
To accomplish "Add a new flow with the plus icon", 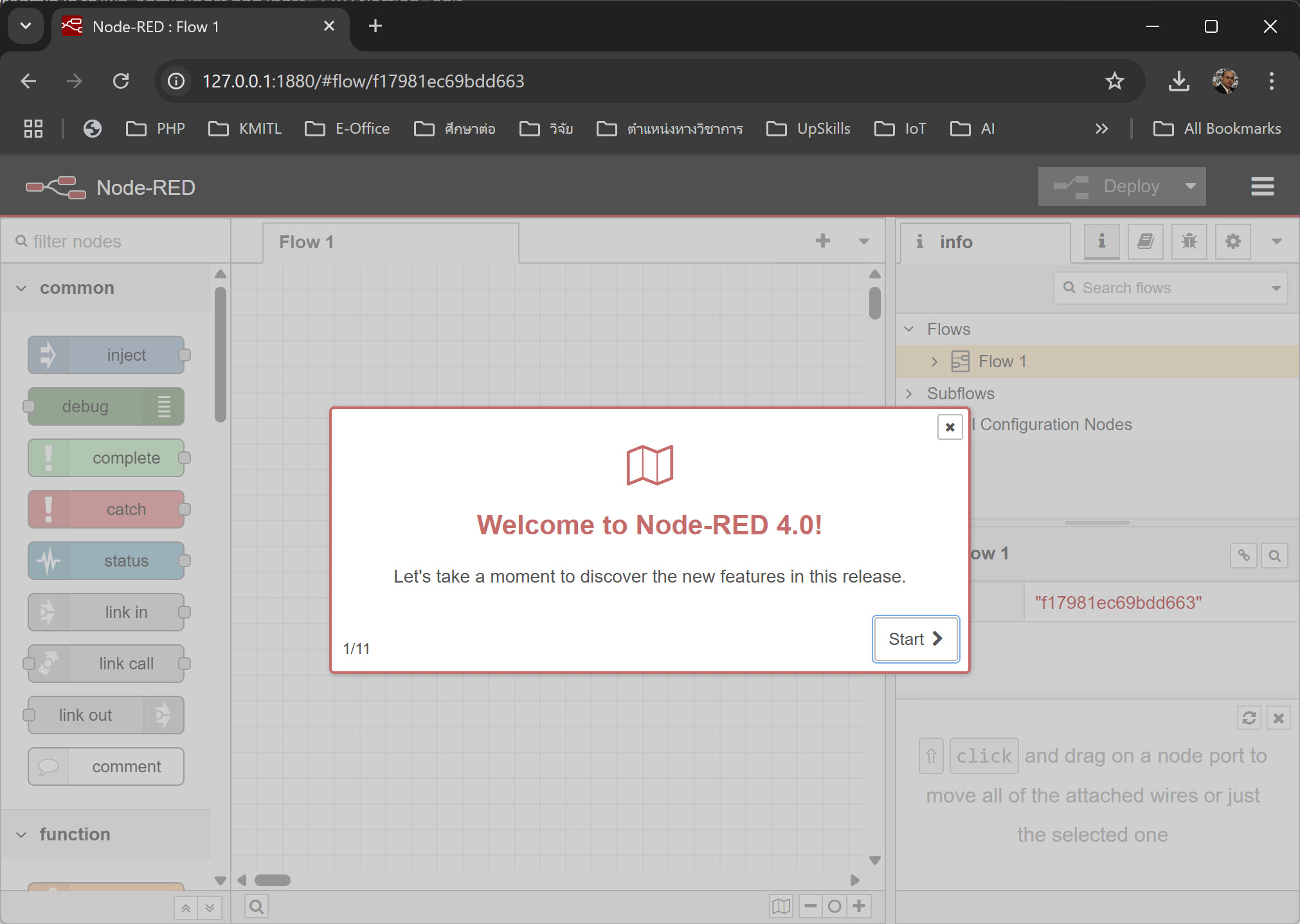I will point(824,241).
